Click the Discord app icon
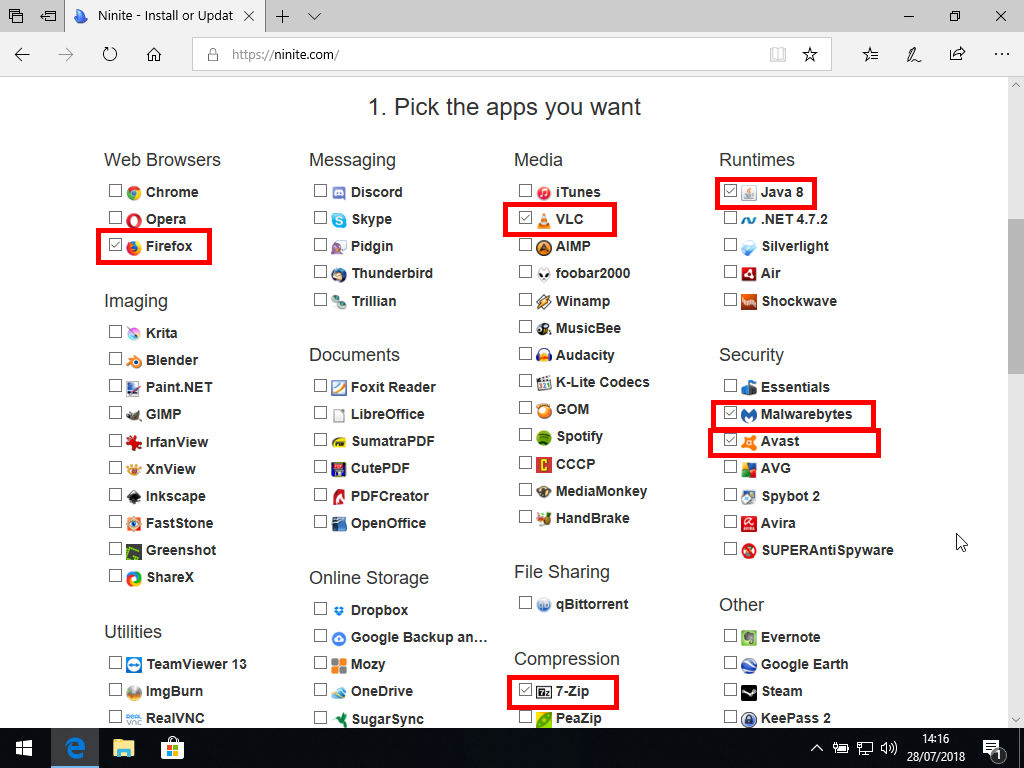This screenshot has height=768, width=1024. [339, 193]
